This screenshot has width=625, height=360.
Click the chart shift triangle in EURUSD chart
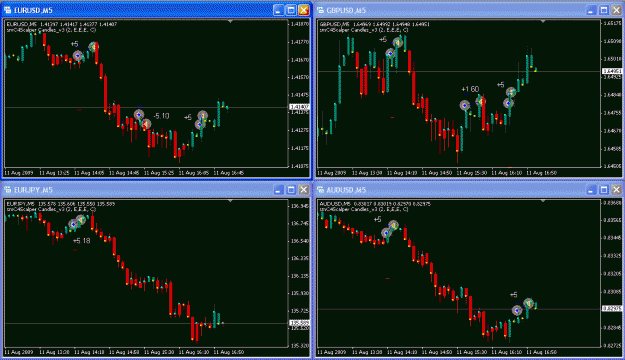[230, 22]
